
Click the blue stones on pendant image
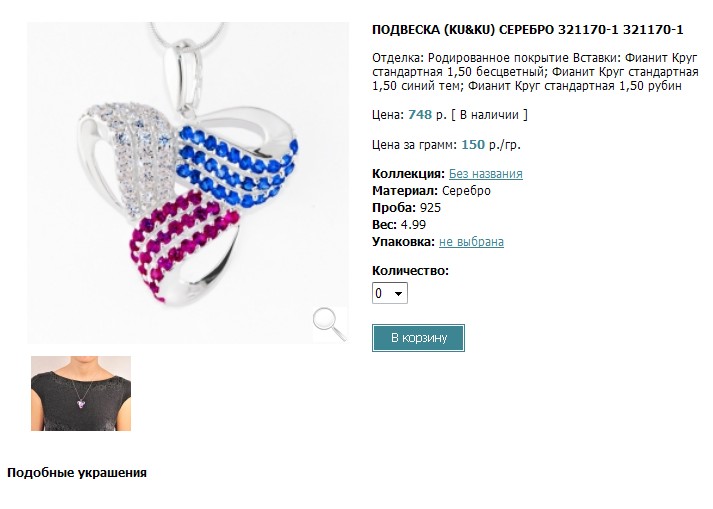coord(236,167)
